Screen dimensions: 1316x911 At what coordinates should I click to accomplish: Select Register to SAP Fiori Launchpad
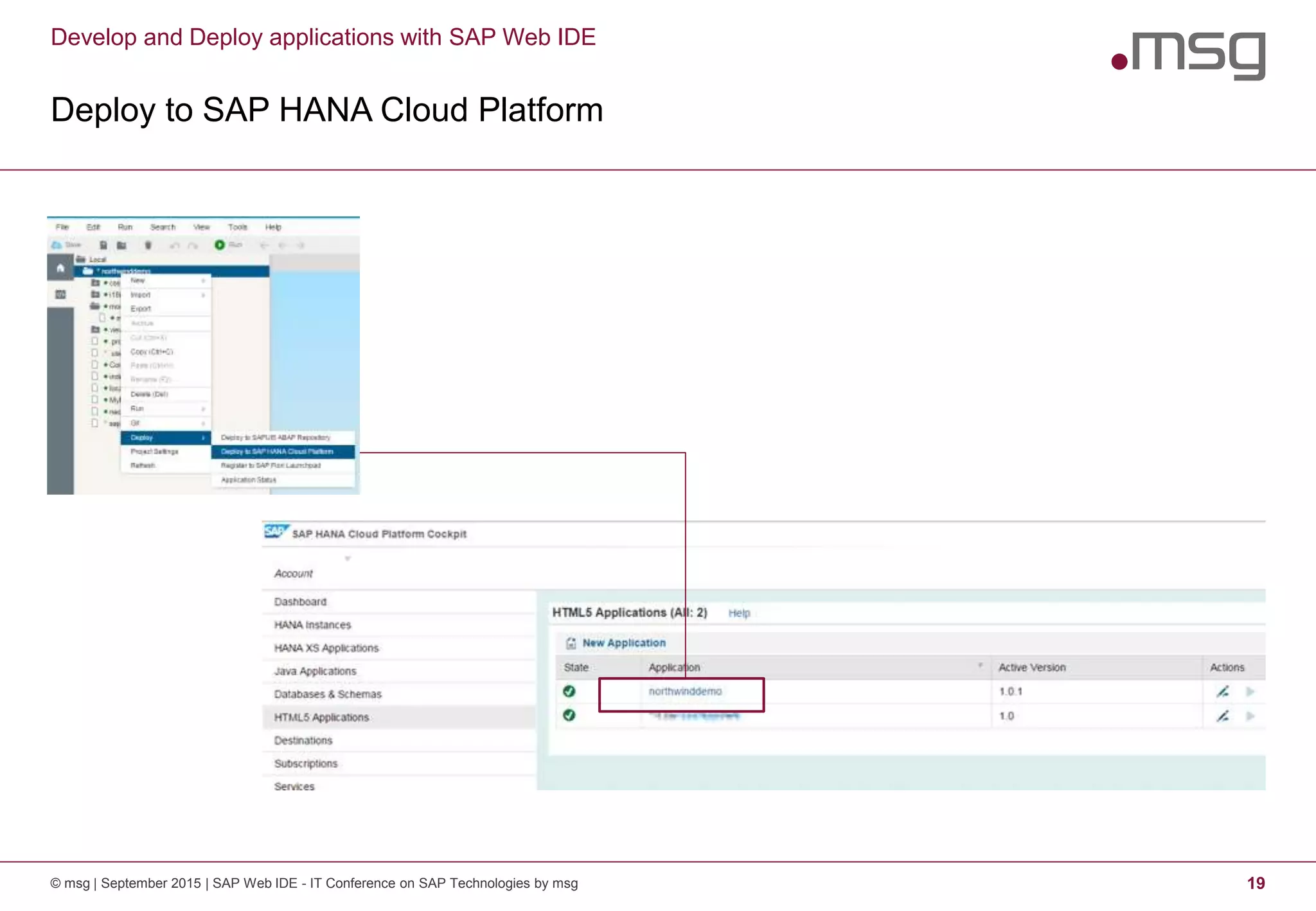[283, 466]
